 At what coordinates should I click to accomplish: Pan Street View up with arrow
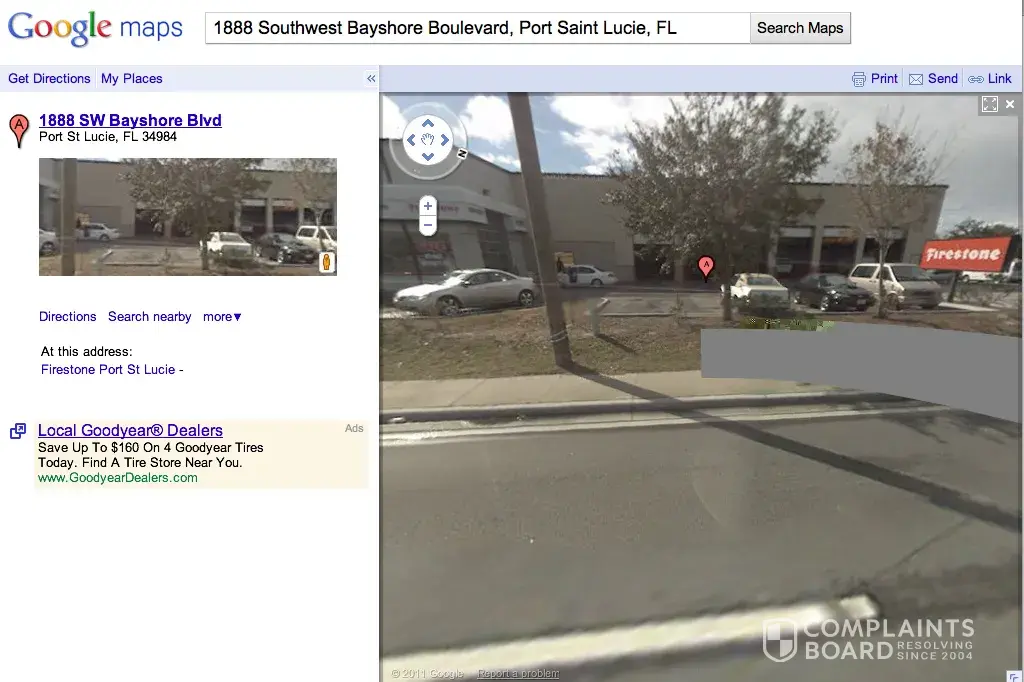pyautogui.click(x=428, y=123)
